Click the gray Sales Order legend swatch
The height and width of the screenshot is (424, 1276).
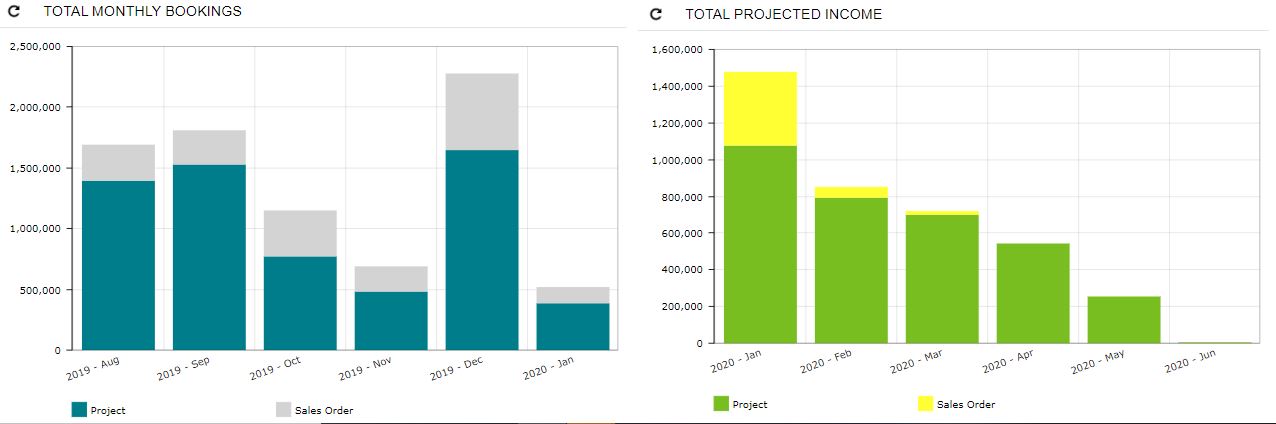(x=283, y=409)
